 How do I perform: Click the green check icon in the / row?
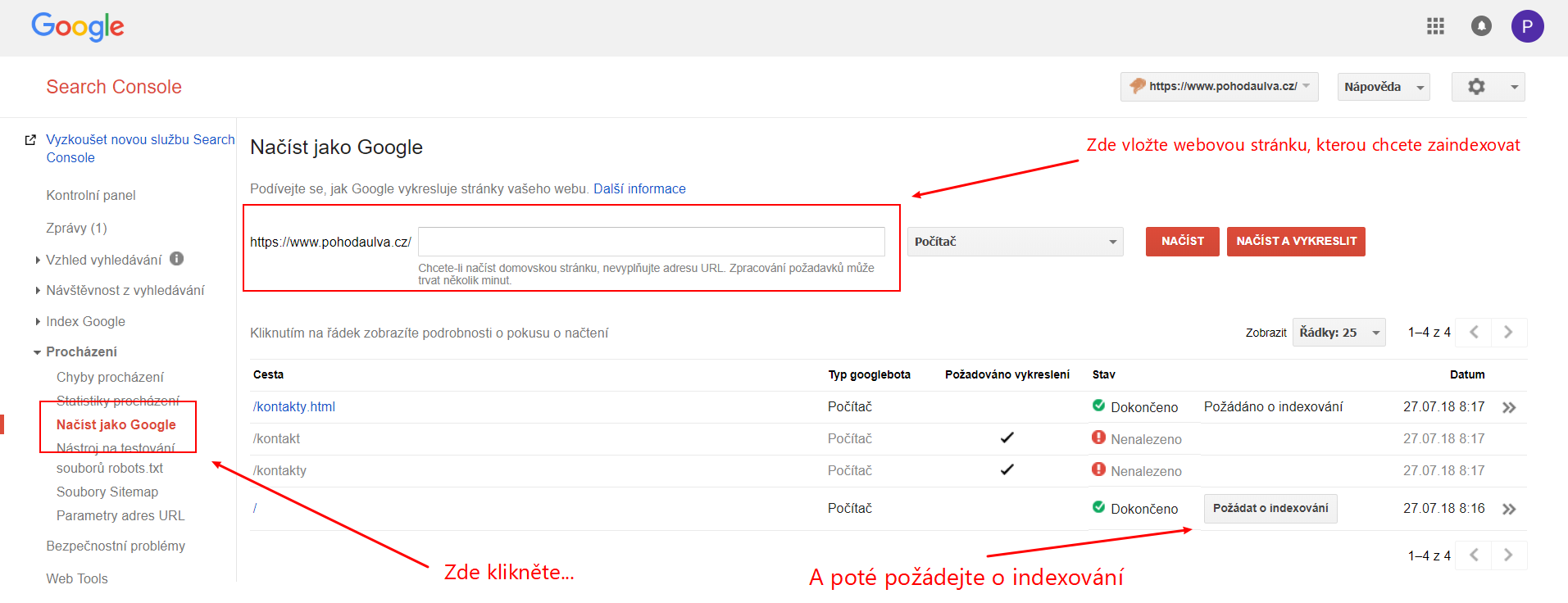1098,507
